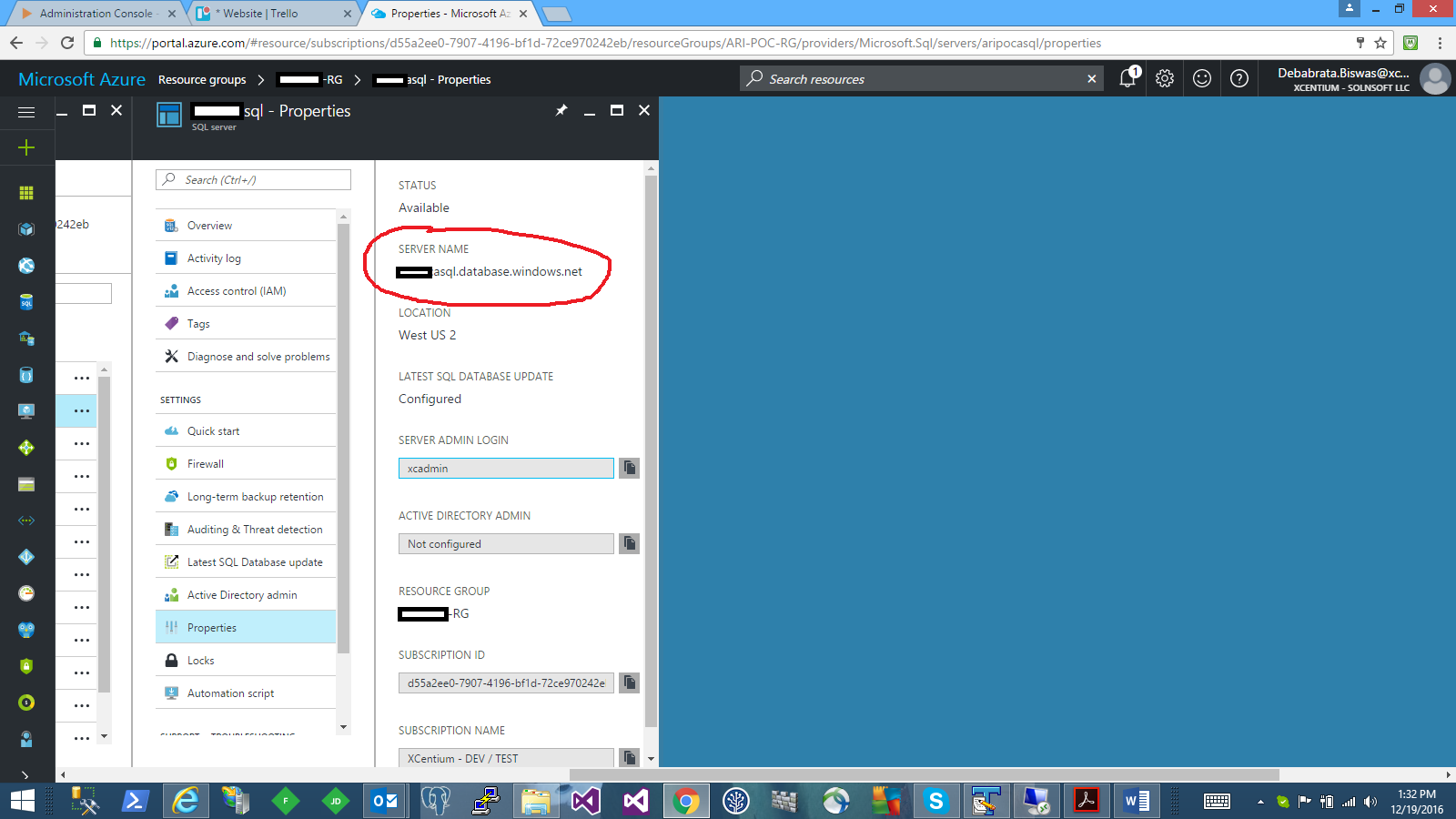Open Long-term backup retention
Viewport: 1456px width, 819px height.
[246, 497]
